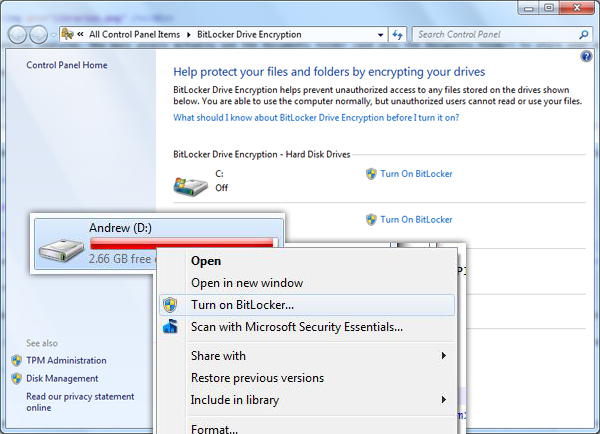Click the Andrew (D:) hard drive icon

pyautogui.click(x=61, y=250)
